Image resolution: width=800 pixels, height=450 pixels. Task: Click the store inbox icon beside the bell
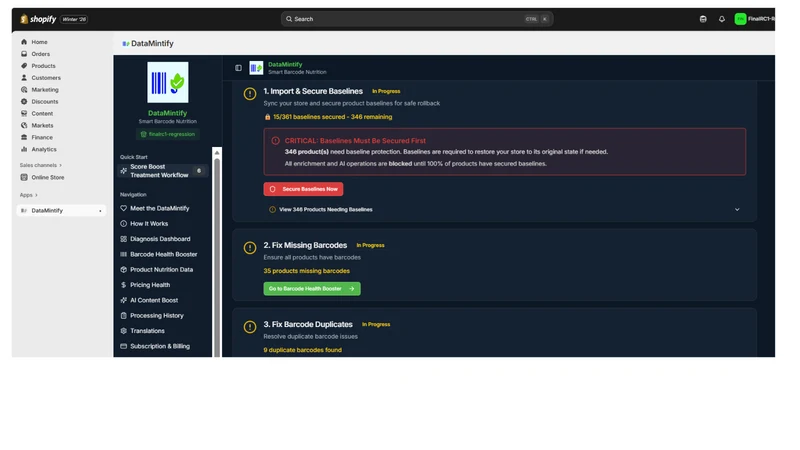click(703, 19)
